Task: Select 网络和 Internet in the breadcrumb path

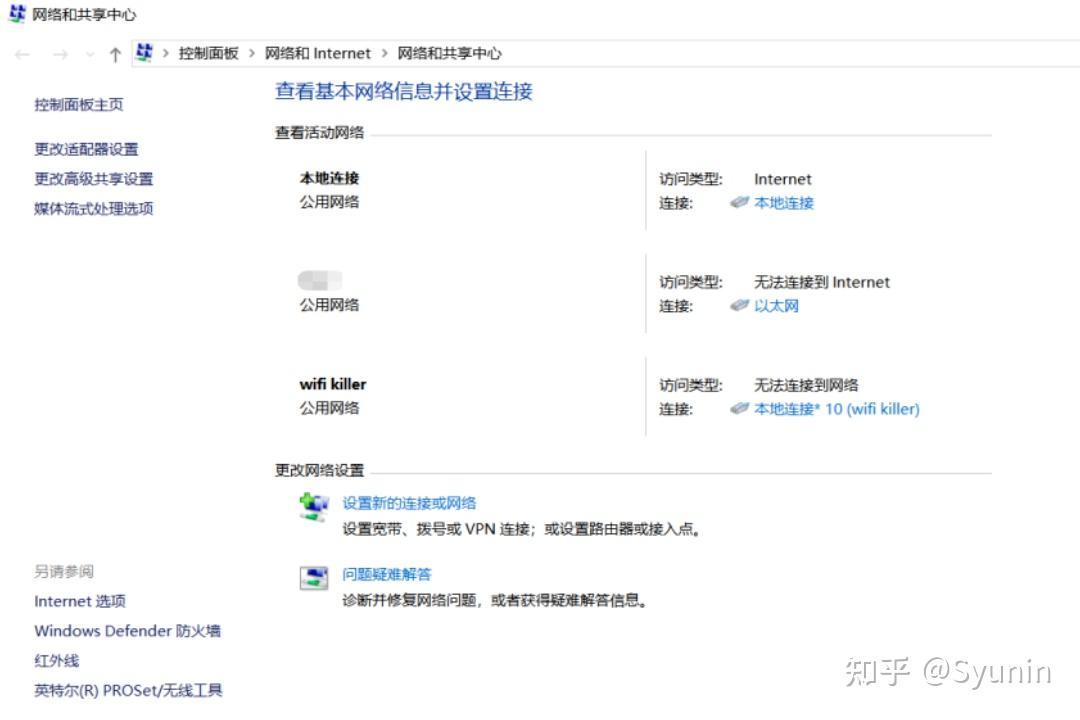Action: tap(318, 53)
